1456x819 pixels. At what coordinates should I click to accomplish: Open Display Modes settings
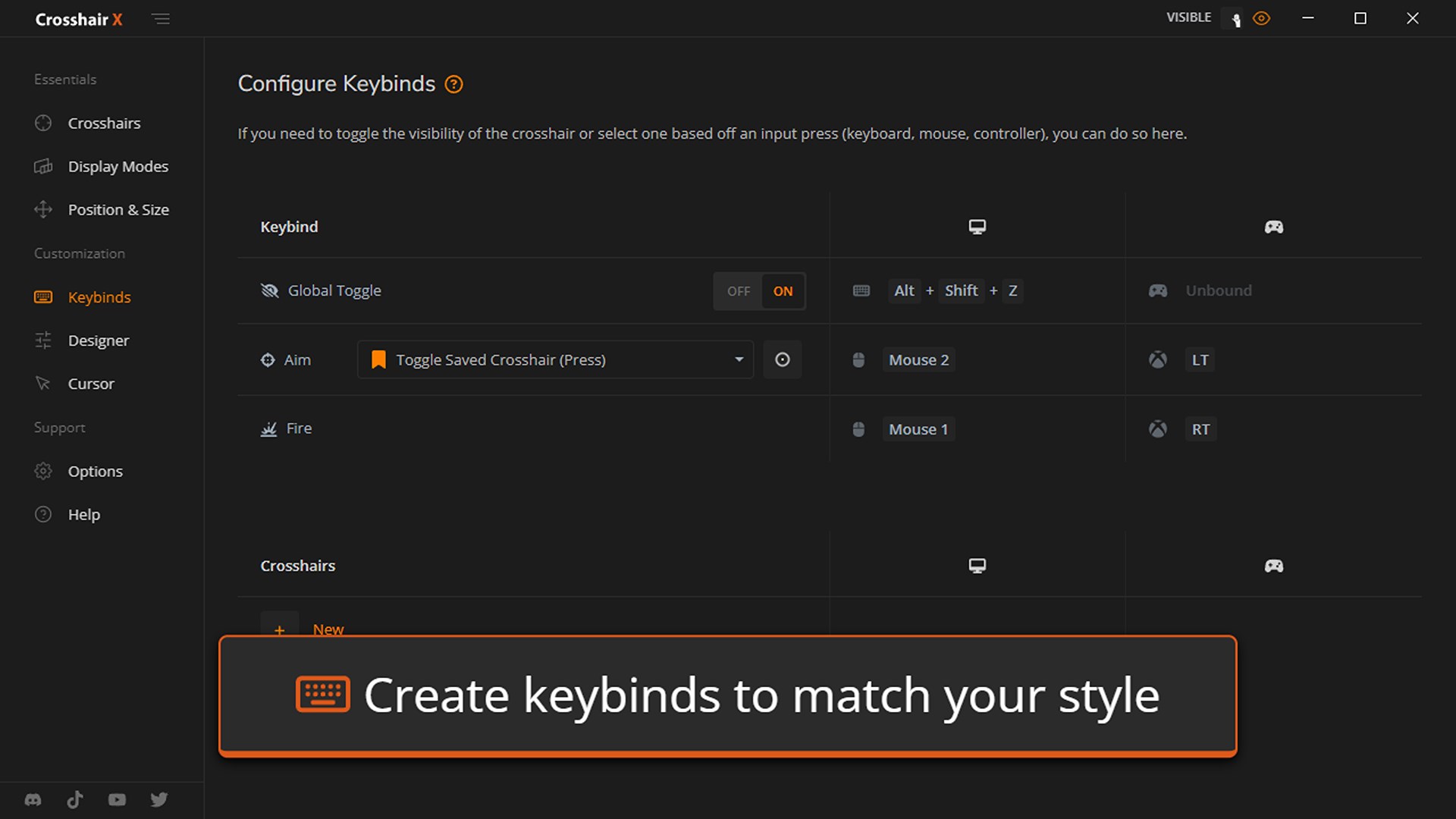pyautogui.click(x=118, y=166)
